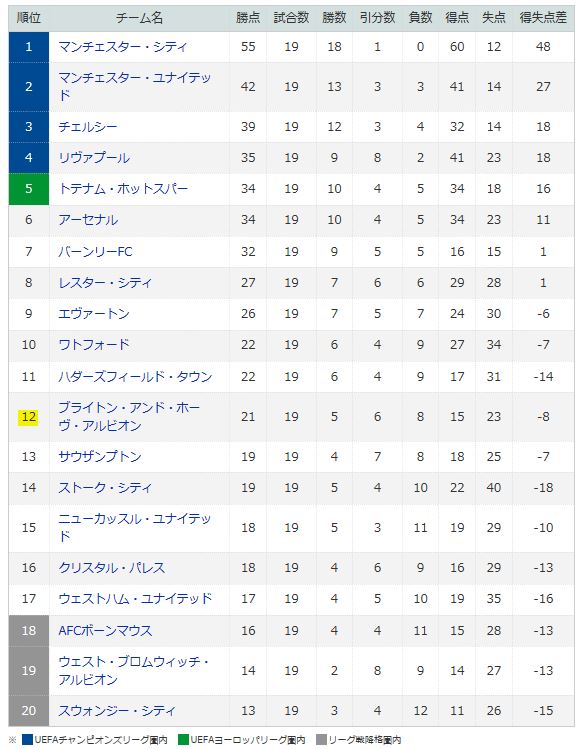Click the 勝点 column header
This screenshot has width=582, height=749.
click(x=248, y=18)
